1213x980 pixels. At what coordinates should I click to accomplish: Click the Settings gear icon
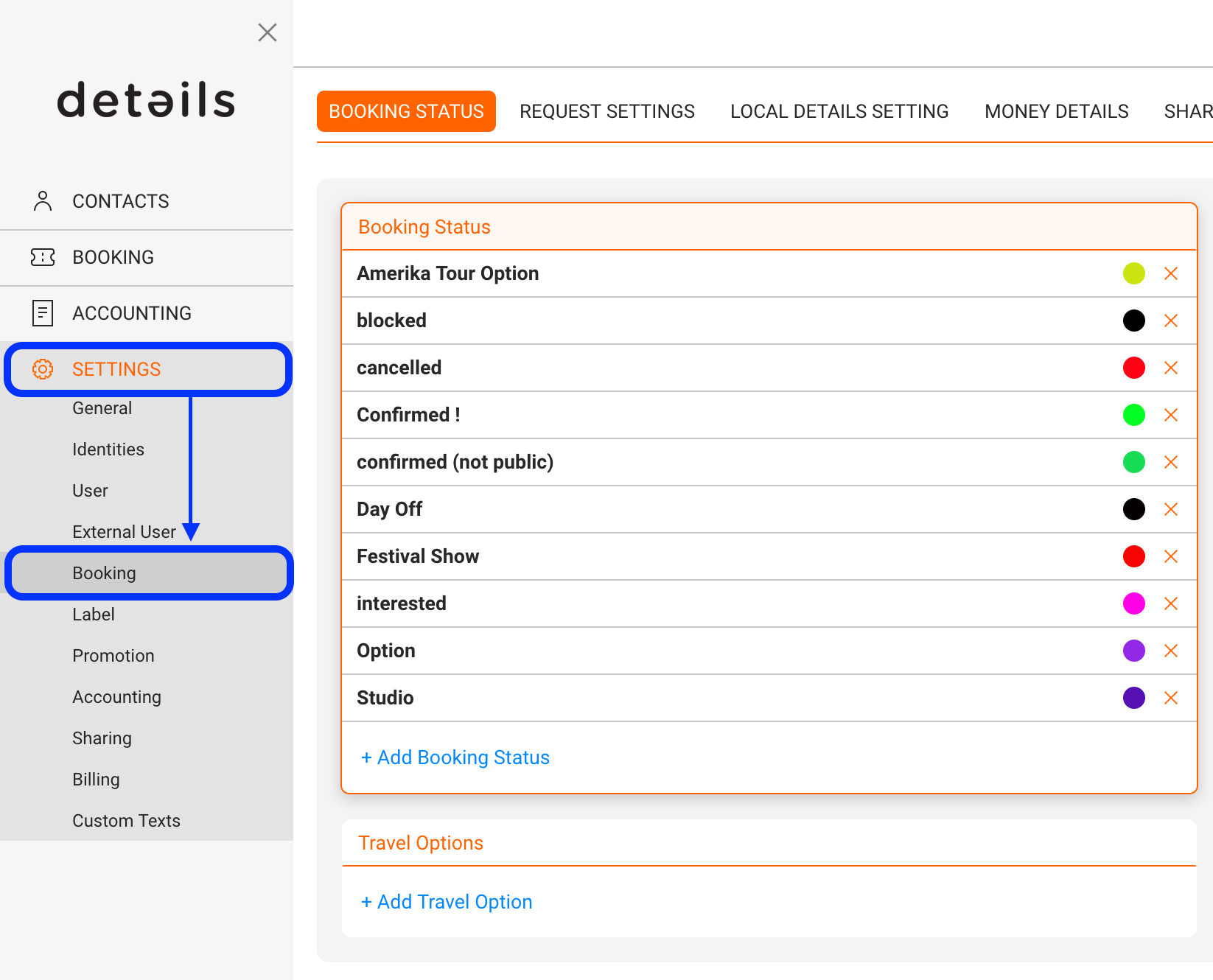(42, 369)
